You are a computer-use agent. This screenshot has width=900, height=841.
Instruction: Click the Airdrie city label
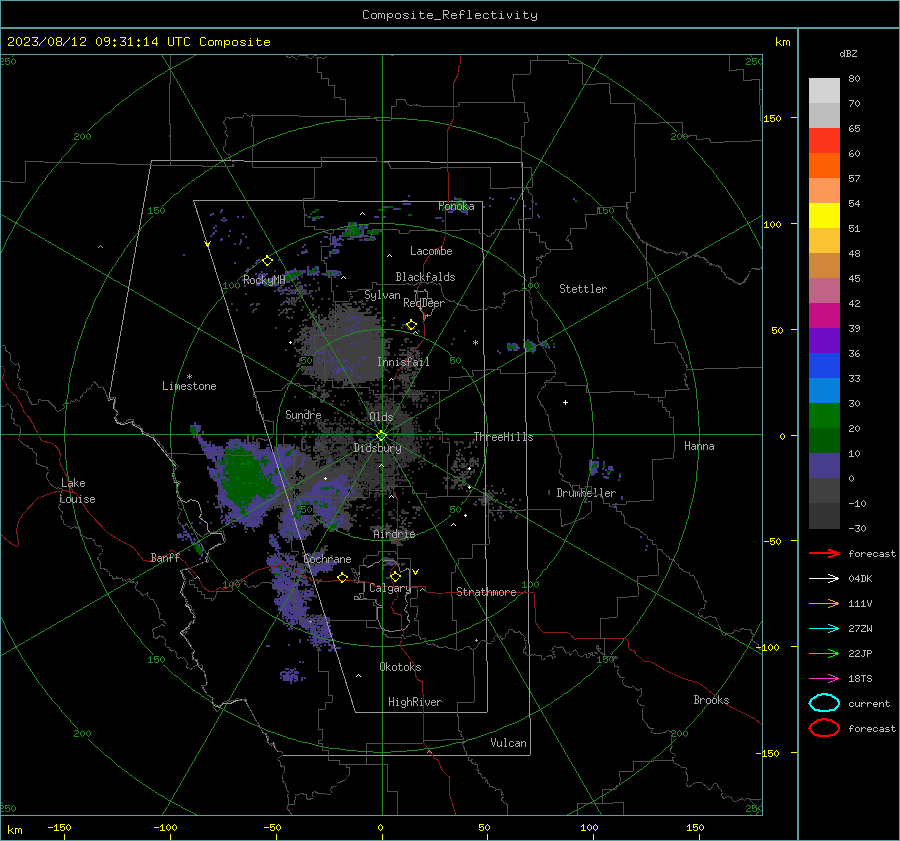(x=394, y=534)
